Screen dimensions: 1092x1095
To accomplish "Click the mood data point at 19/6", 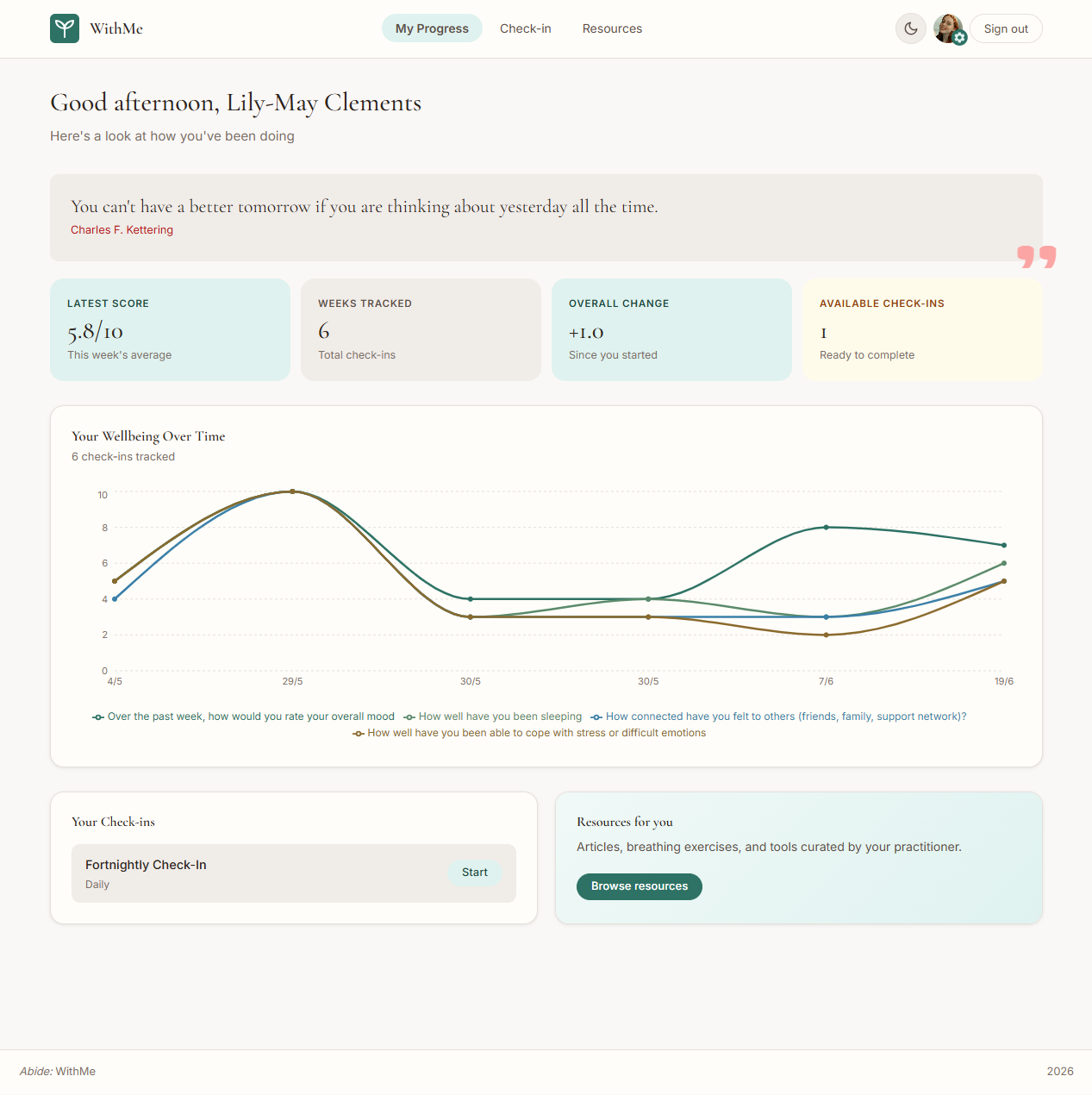I will [1004, 545].
